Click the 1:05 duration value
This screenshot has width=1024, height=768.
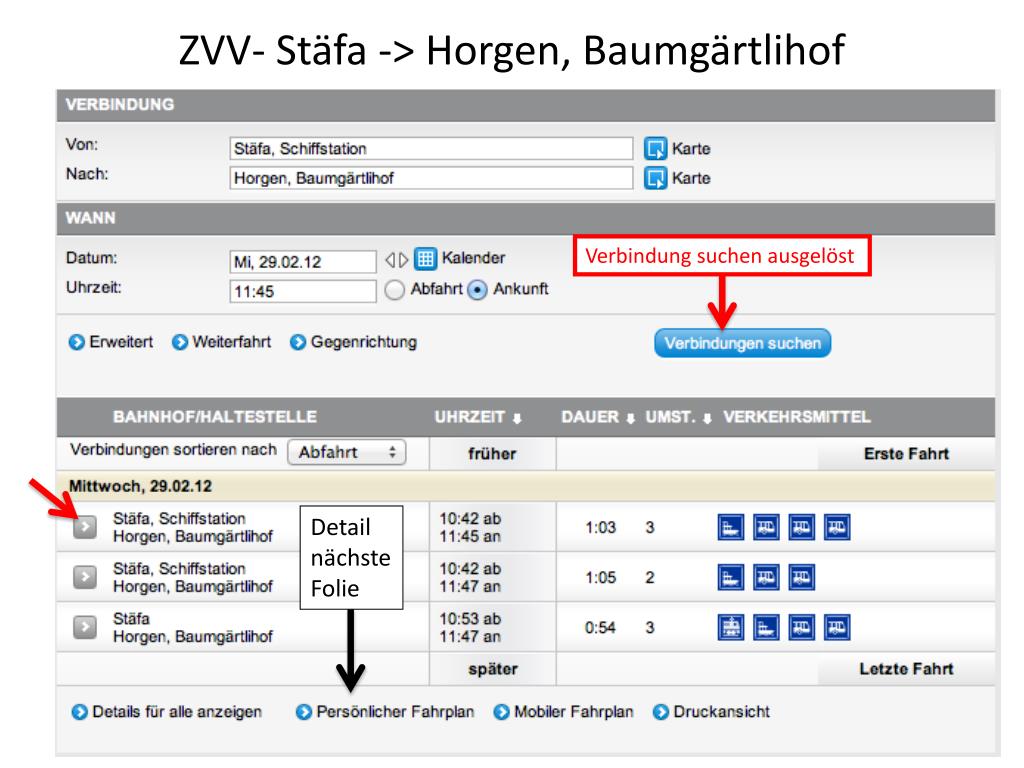coord(600,577)
